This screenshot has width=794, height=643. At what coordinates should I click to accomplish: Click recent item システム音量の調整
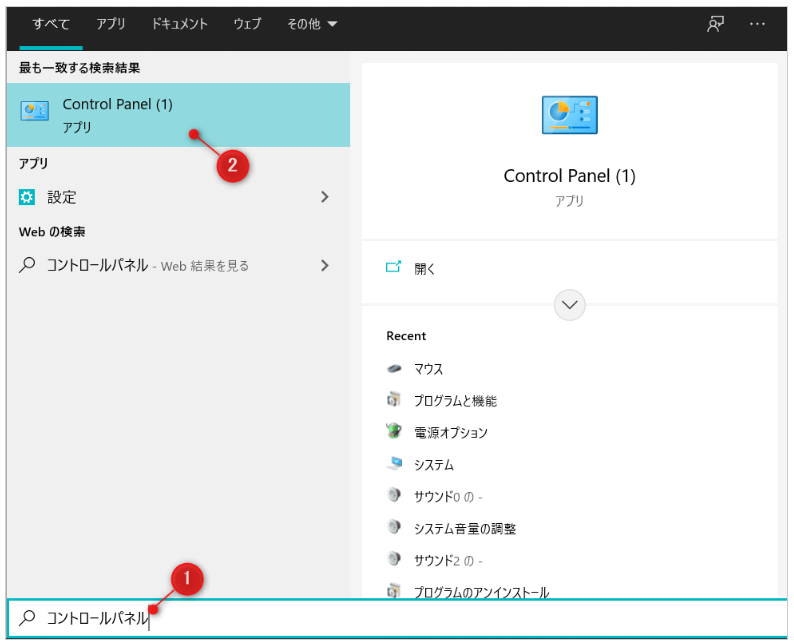464,529
